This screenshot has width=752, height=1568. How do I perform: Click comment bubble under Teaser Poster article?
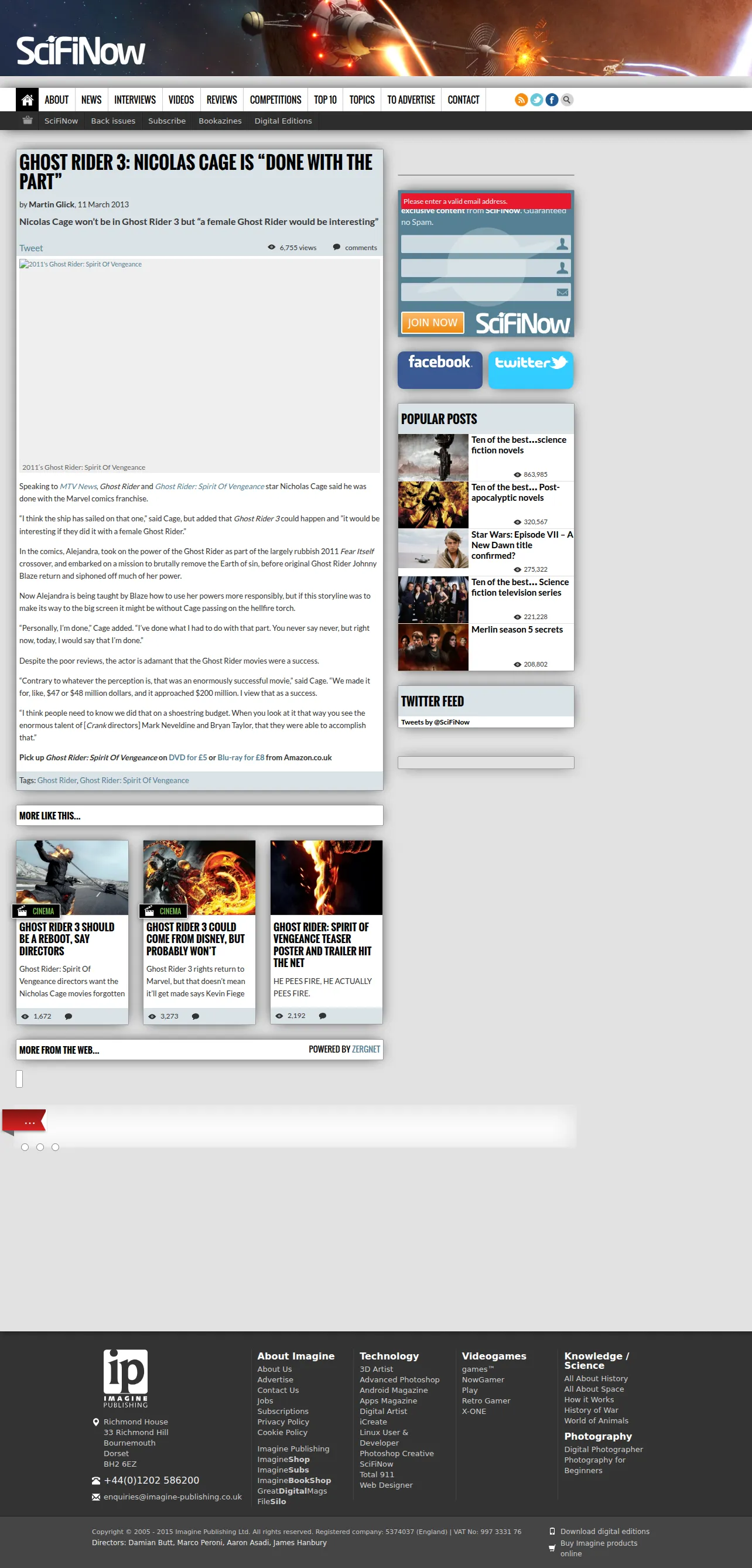pos(323,1015)
